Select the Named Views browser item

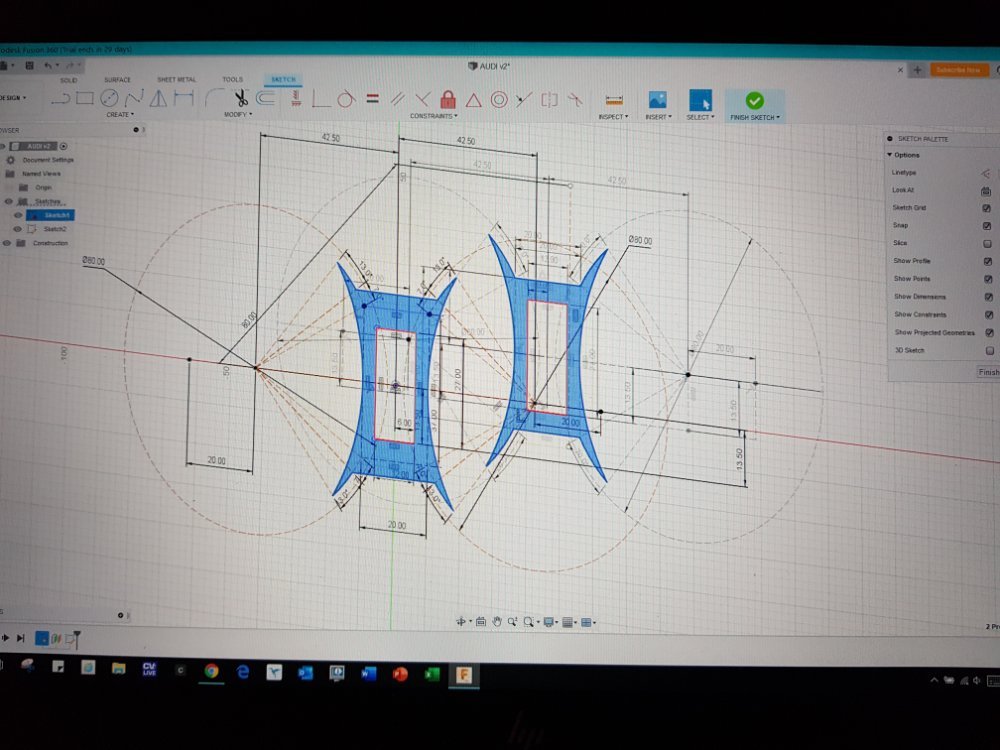41,173
